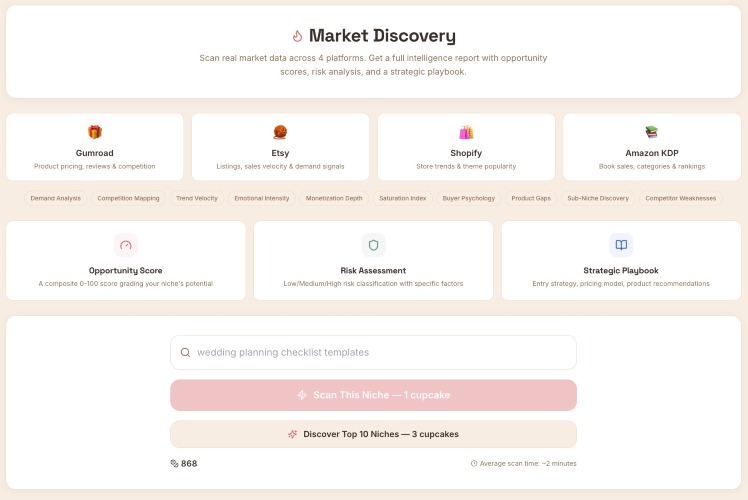Click the Amazon KDP books icon
Screen dimensions: 748x500
coord(652,132)
